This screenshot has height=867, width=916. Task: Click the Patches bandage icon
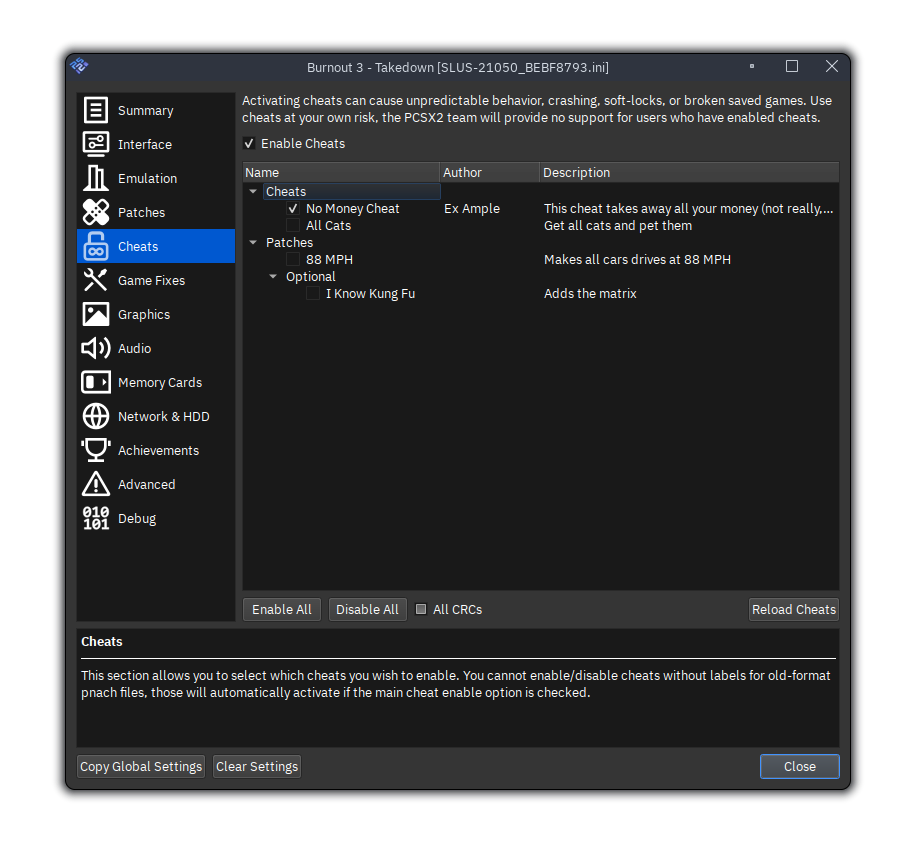tap(96, 212)
